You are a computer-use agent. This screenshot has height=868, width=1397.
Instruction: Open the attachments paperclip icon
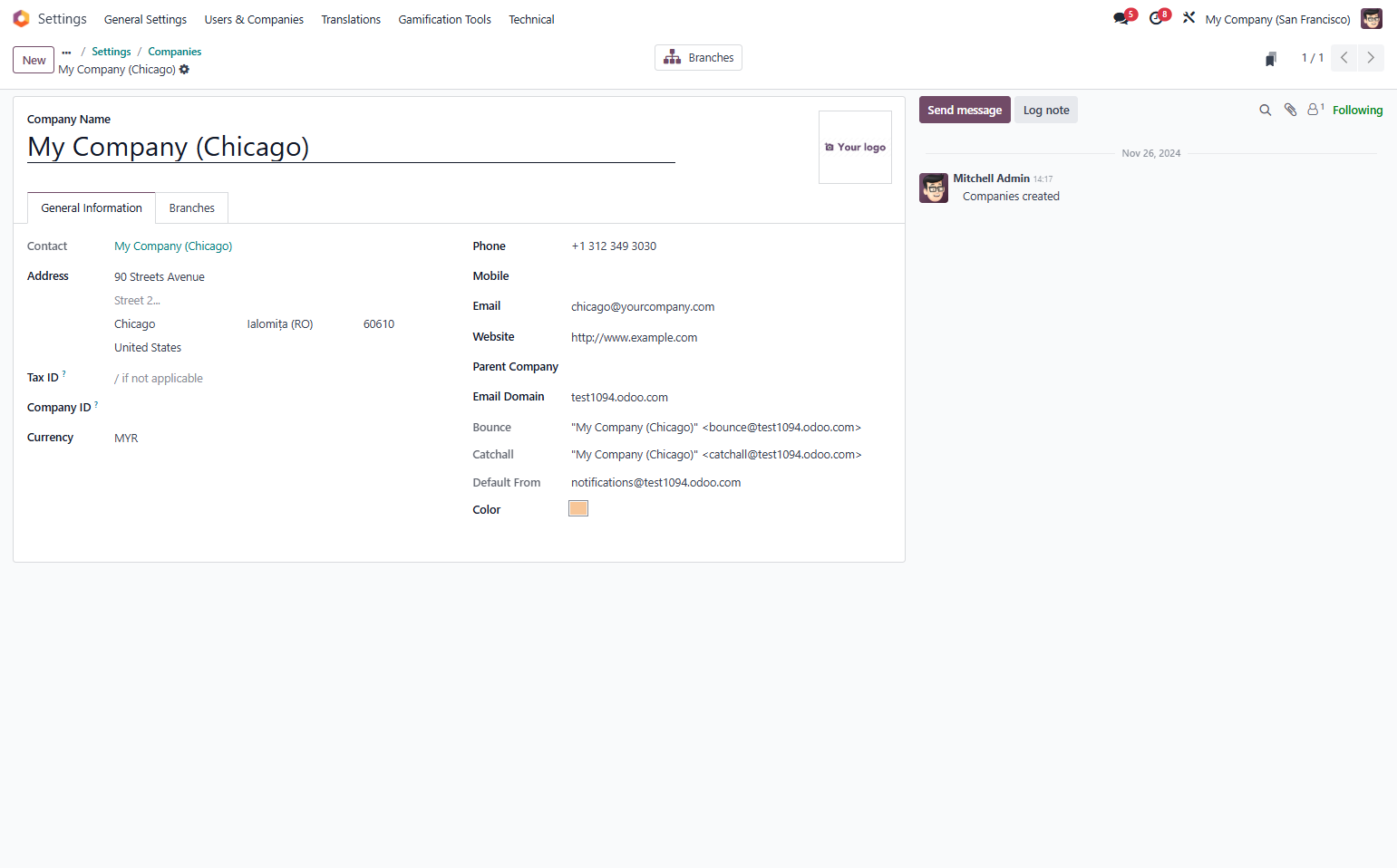[1290, 111]
